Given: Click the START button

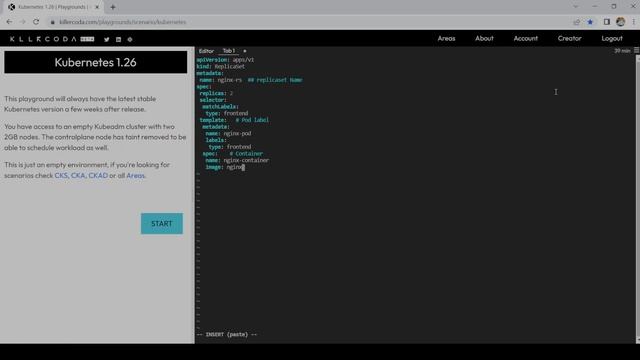Looking at the screenshot, I should coord(162,223).
